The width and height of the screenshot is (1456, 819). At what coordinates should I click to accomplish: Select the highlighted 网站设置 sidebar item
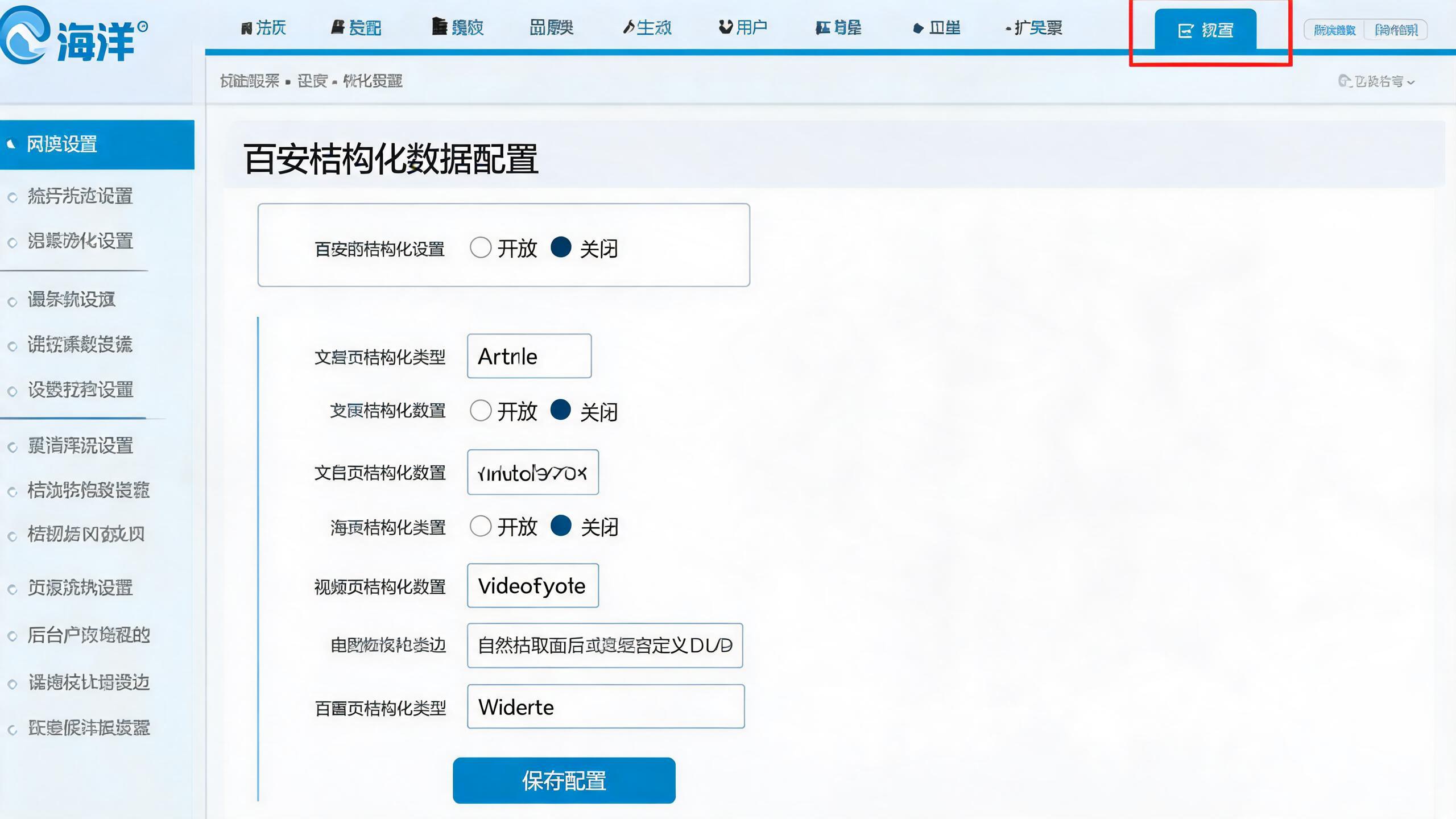click(97, 144)
